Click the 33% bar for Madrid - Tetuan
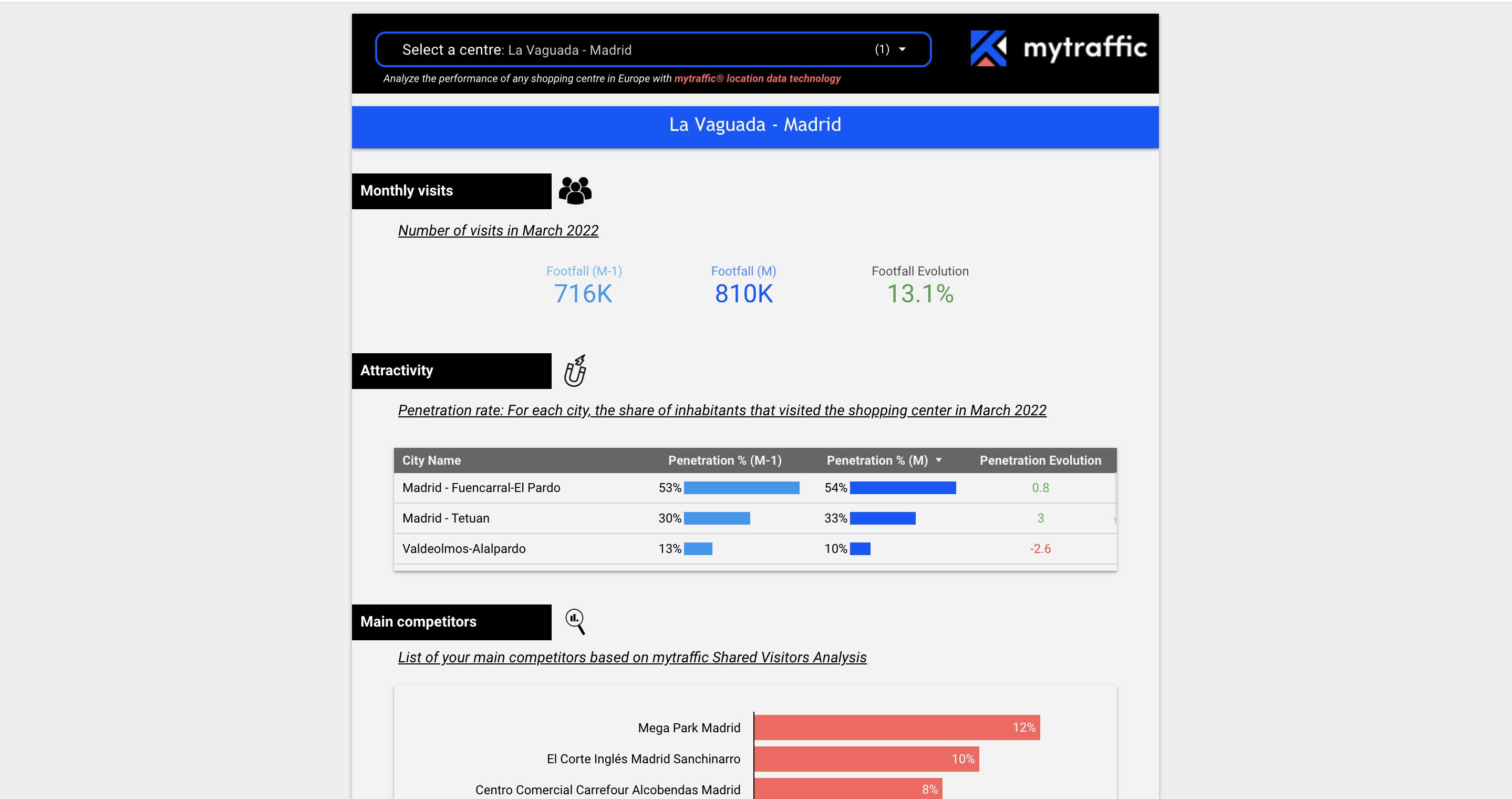1512x799 pixels. (882, 518)
